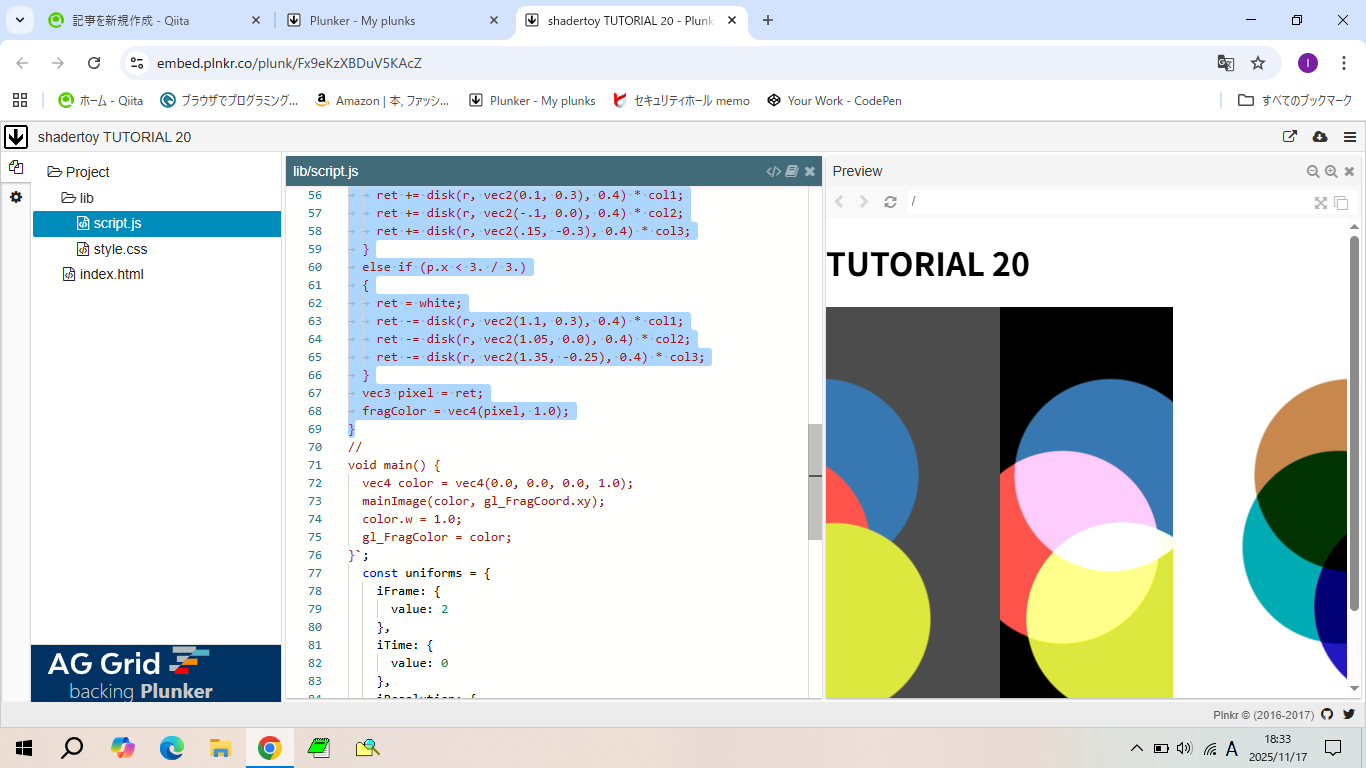The height and width of the screenshot is (768, 1366).
Task: Select the files sidebar icon
Action: click(x=16, y=168)
